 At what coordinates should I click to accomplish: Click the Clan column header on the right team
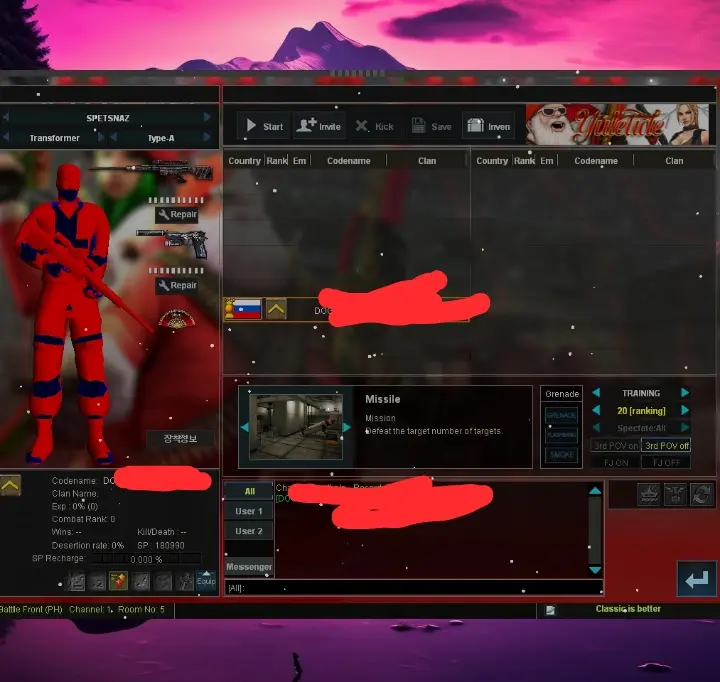674,161
